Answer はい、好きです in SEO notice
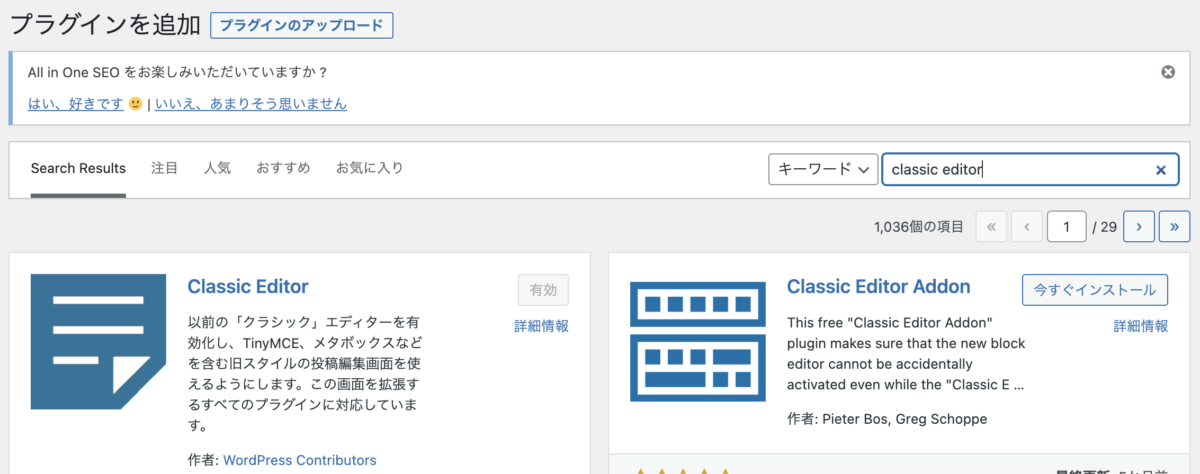The width and height of the screenshot is (1200, 474). (76, 104)
